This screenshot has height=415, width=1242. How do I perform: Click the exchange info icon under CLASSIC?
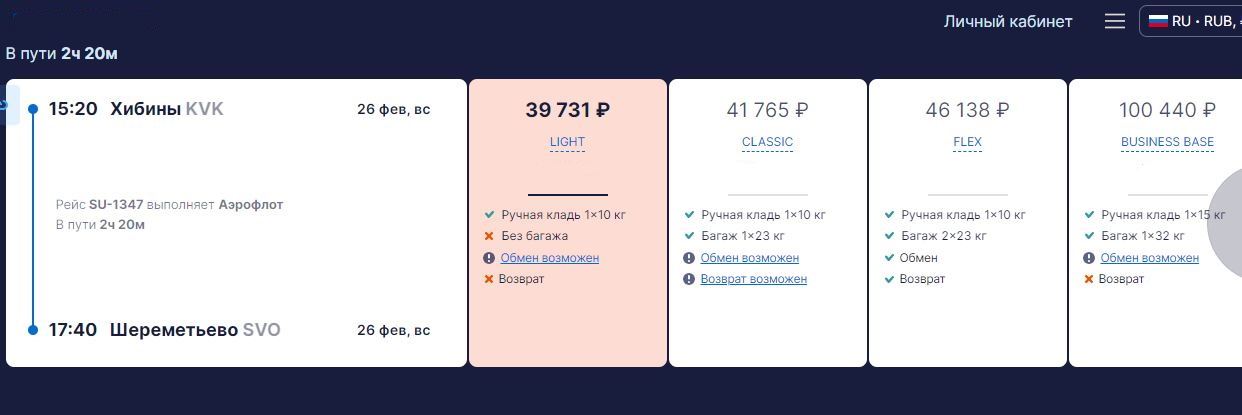[689, 258]
